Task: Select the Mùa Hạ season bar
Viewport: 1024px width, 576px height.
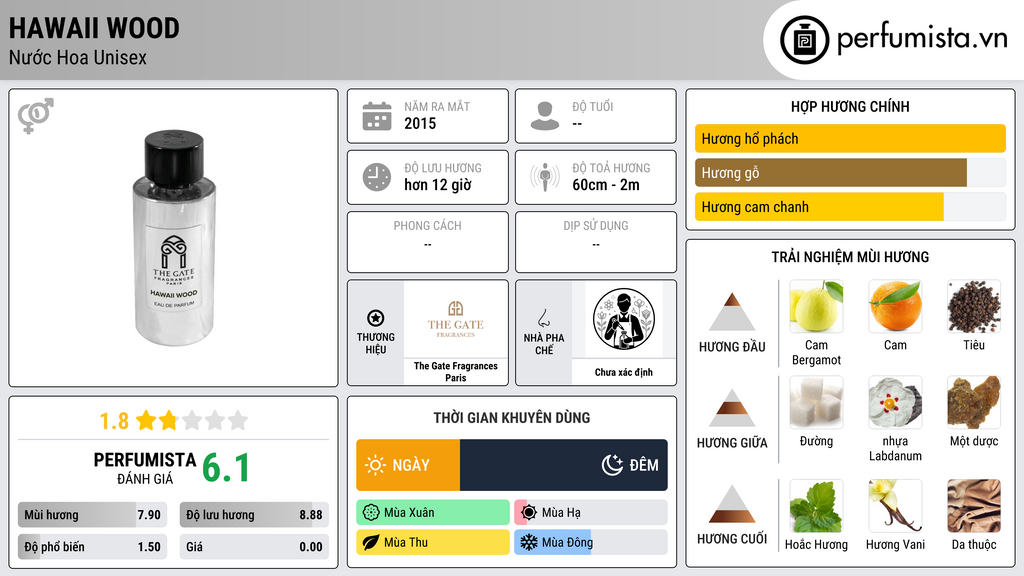Action: pyautogui.click(x=591, y=513)
